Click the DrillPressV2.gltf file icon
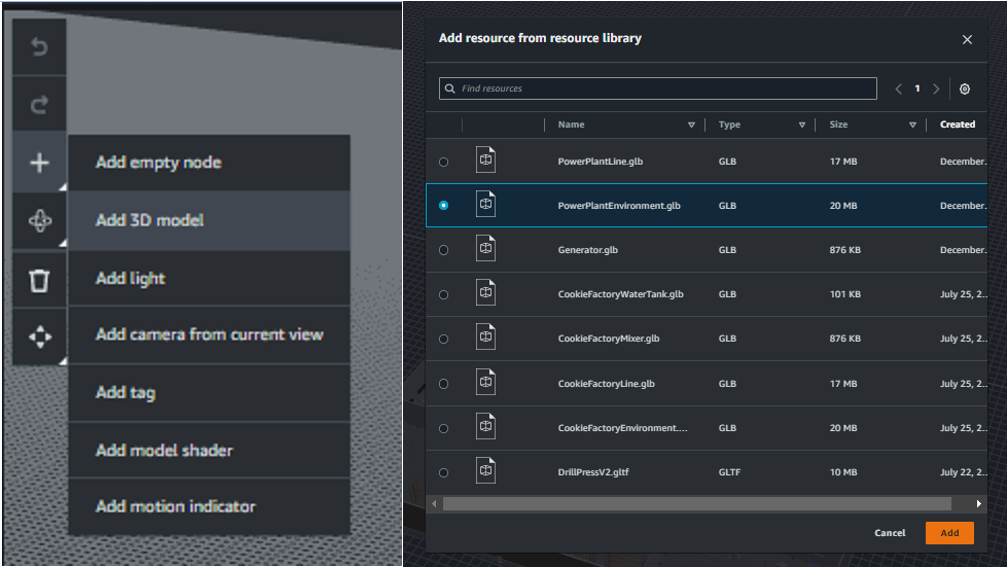This screenshot has width=1007, height=568. (486, 470)
